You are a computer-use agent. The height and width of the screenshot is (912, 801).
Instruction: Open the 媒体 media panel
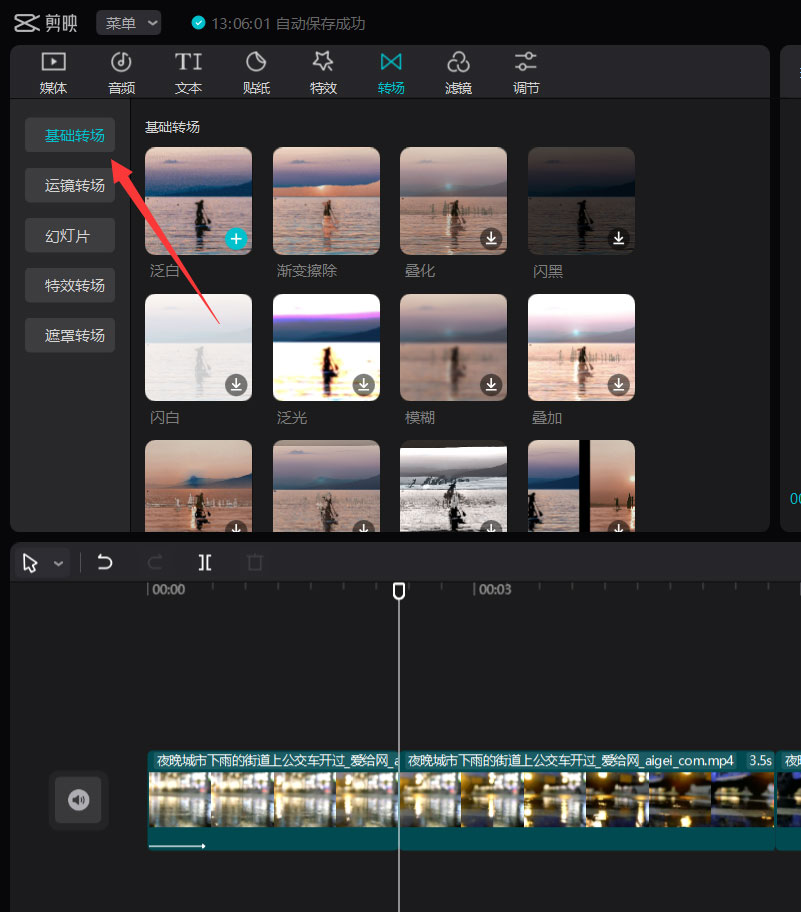(52, 71)
